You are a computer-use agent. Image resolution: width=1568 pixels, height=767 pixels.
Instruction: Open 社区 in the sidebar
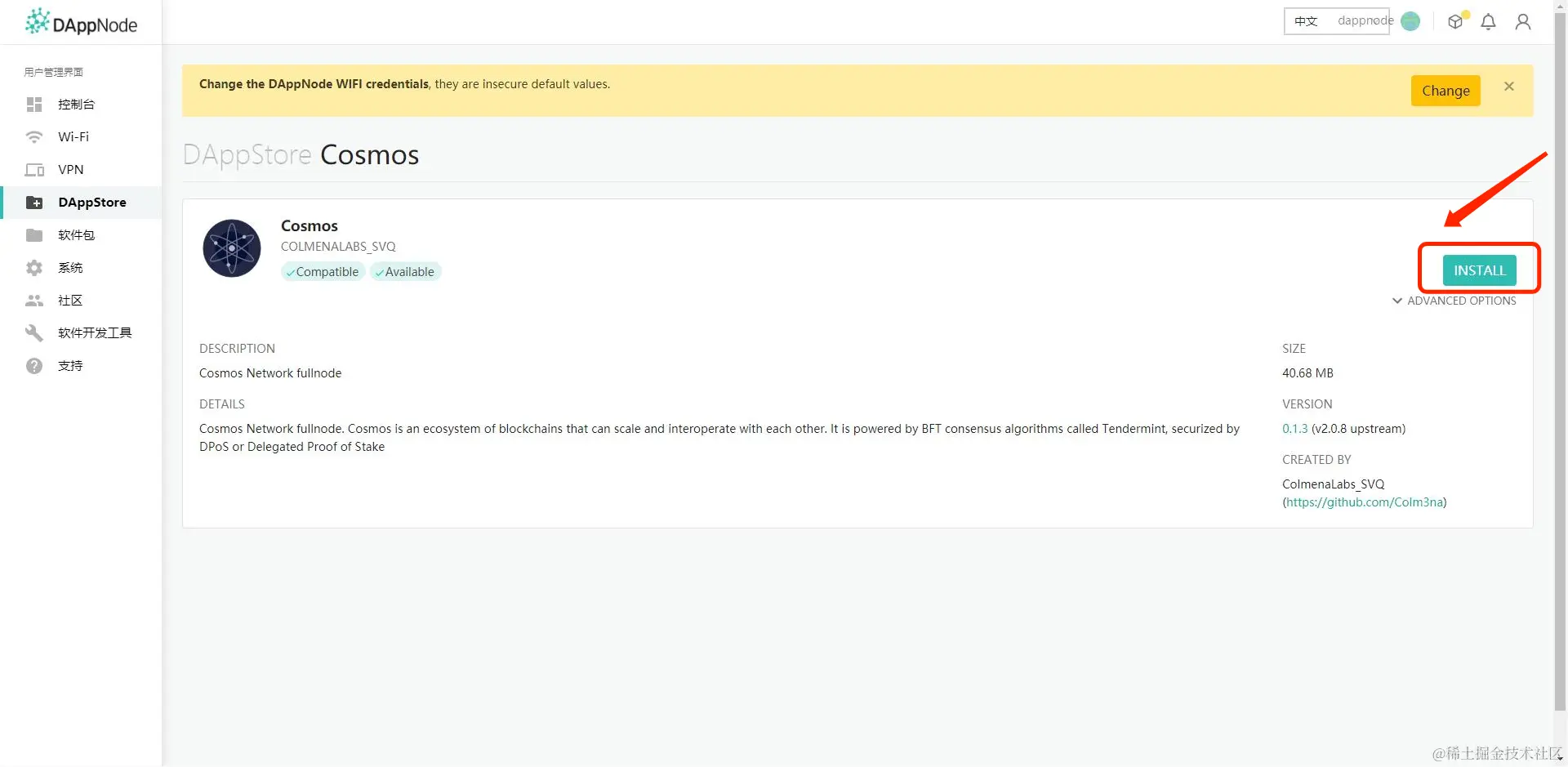[x=82, y=301]
